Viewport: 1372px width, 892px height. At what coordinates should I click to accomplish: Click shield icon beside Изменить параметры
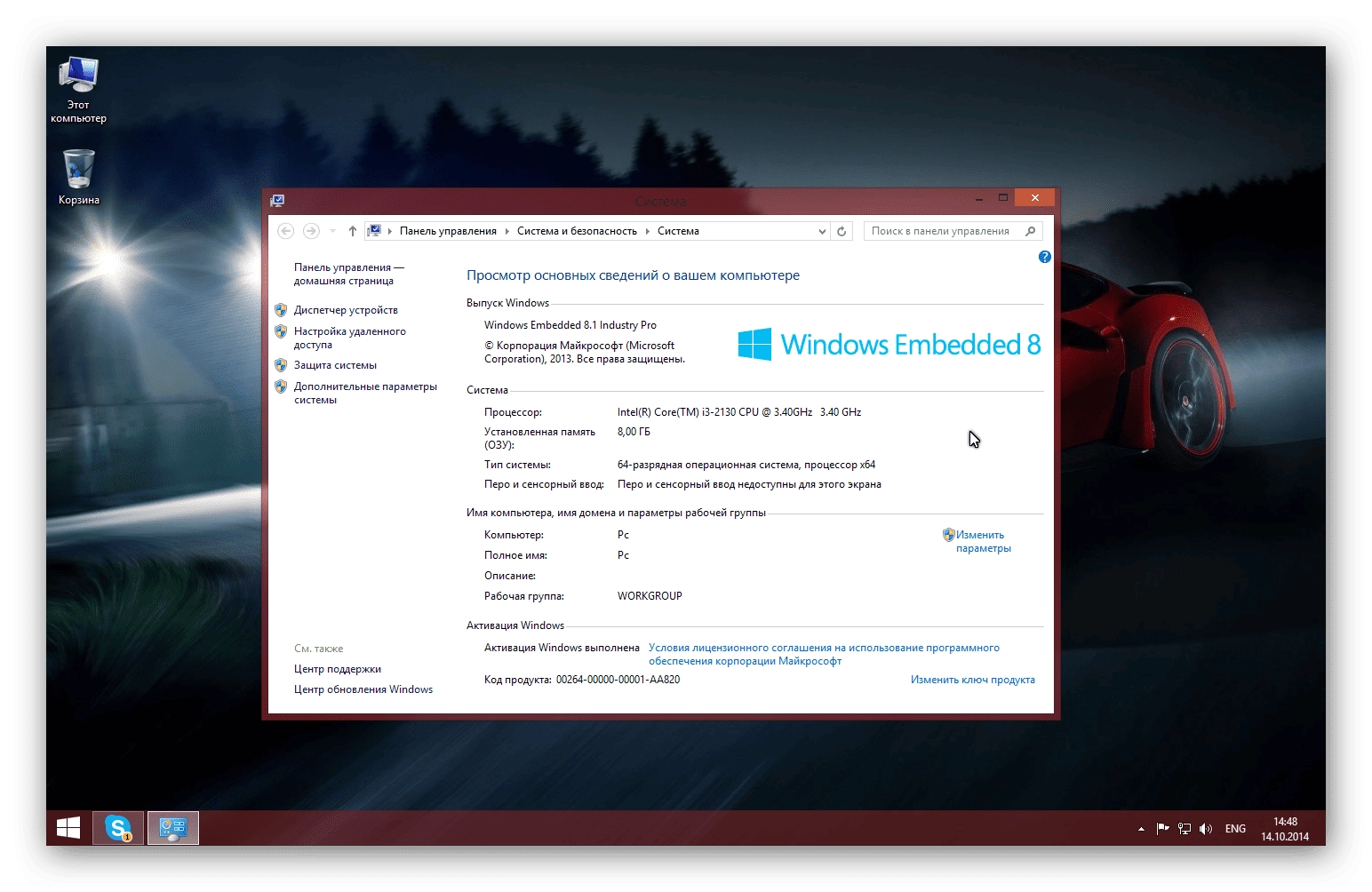point(948,535)
